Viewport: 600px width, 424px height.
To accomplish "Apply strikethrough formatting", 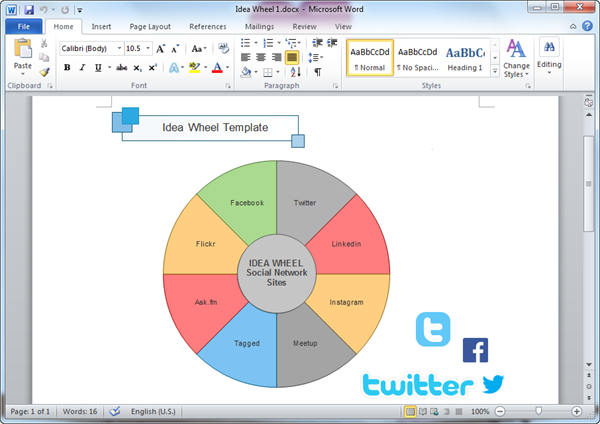I will (122, 68).
